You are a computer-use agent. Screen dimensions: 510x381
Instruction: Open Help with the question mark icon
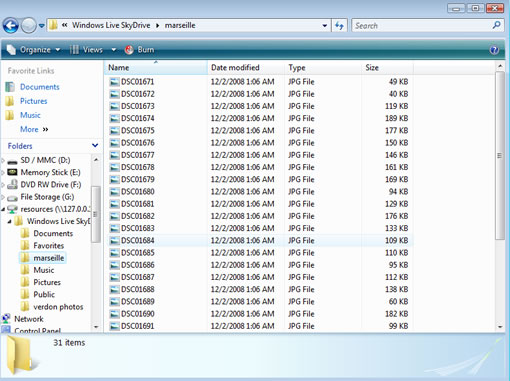[494, 50]
